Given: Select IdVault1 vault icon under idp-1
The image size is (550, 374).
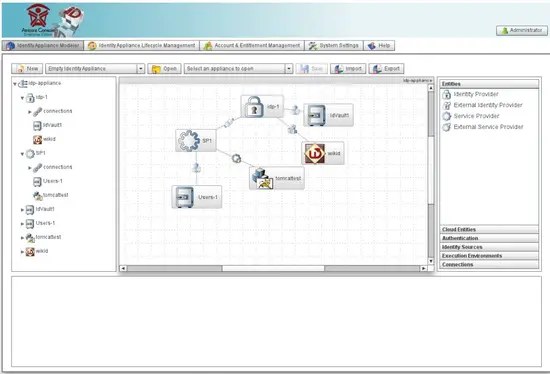Looking at the screenshot, I should click(37, 126).
